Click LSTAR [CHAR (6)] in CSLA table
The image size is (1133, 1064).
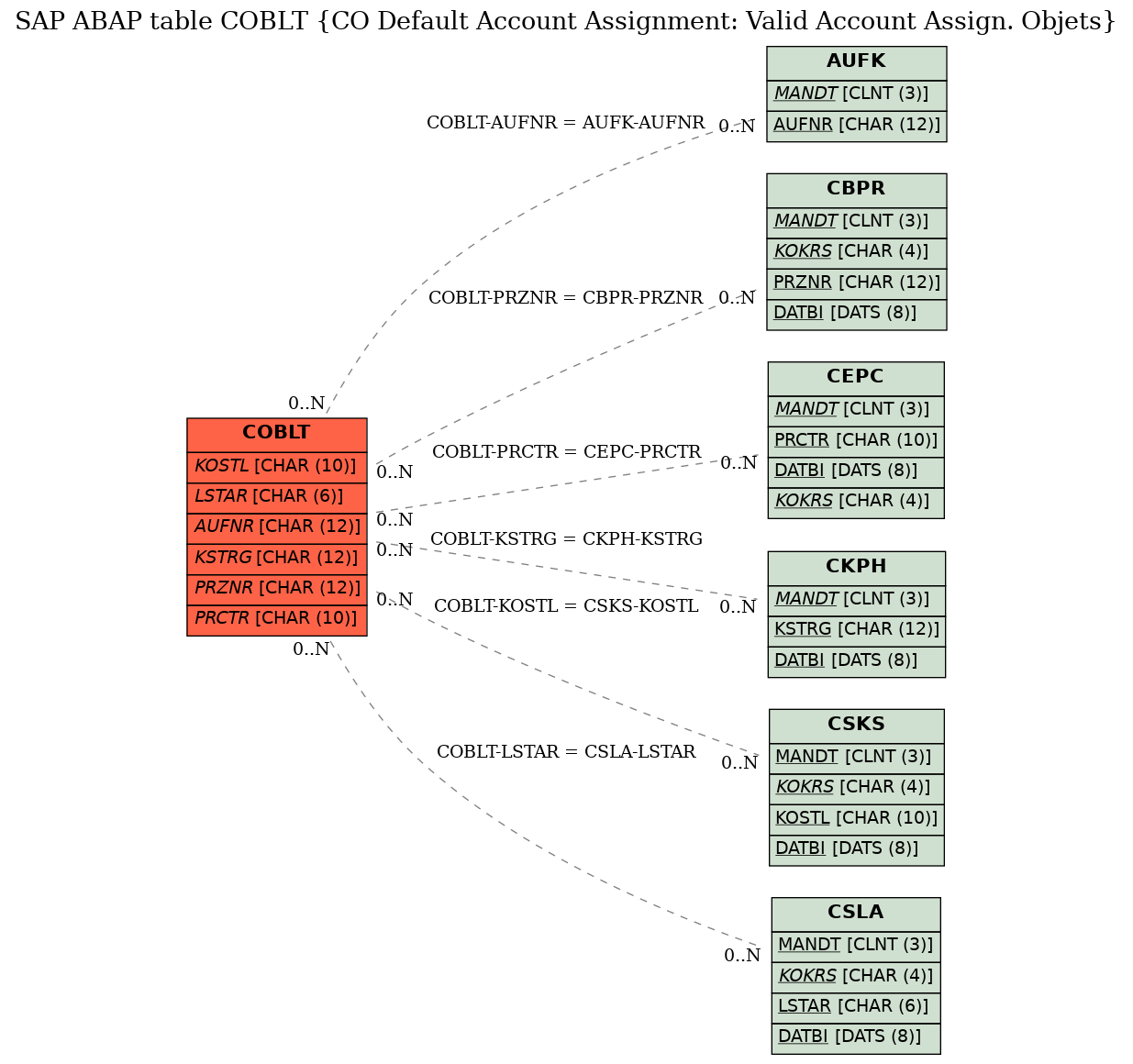click(x=856, y=1007)
